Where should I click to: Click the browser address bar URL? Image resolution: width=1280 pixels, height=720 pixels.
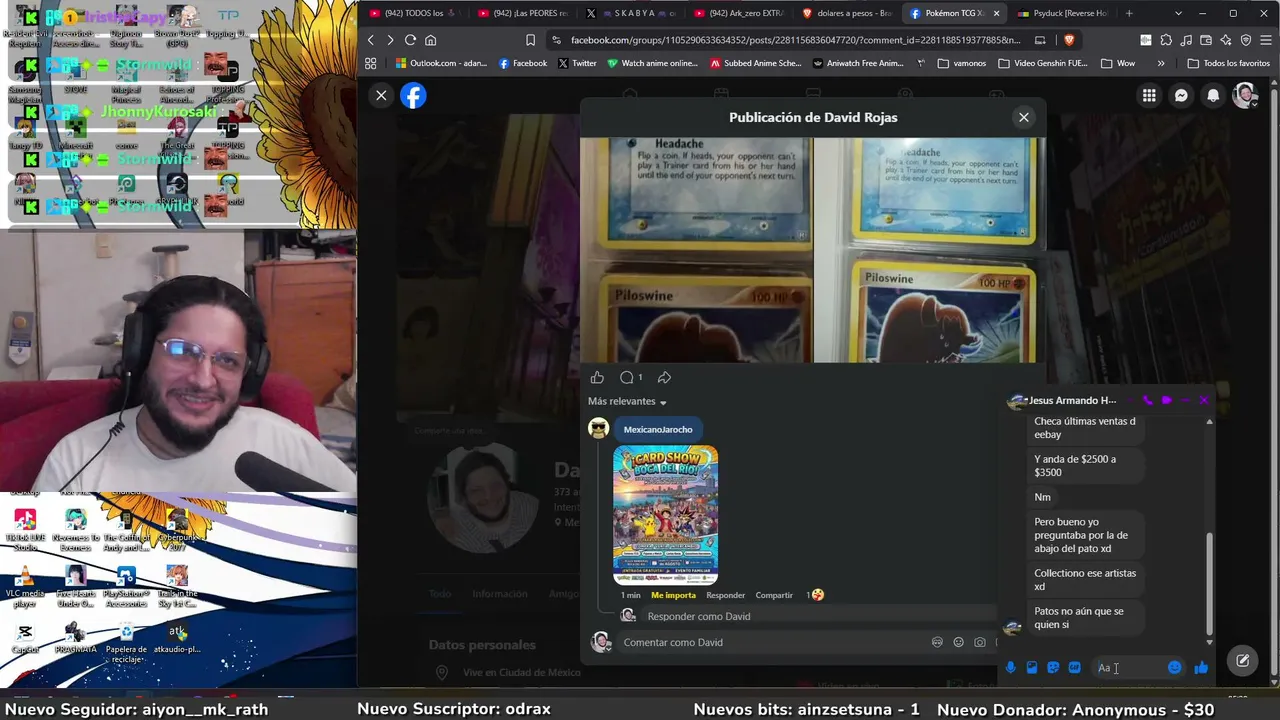click(x=795, y=40)
